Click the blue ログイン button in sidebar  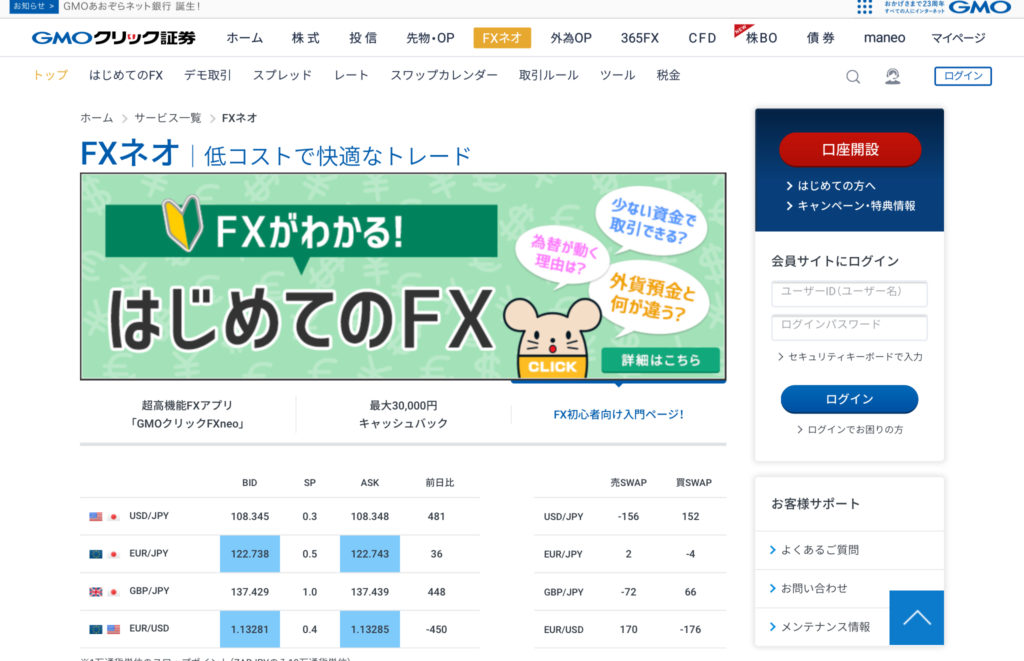(849, 399)
